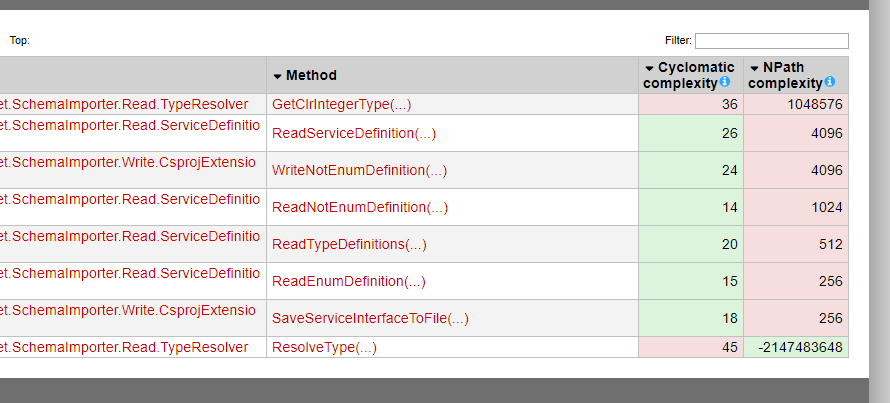Select the cyclomatic value 36 cell
The width and height of the screenshot is (890, 403).
click(x=691, y=104)
